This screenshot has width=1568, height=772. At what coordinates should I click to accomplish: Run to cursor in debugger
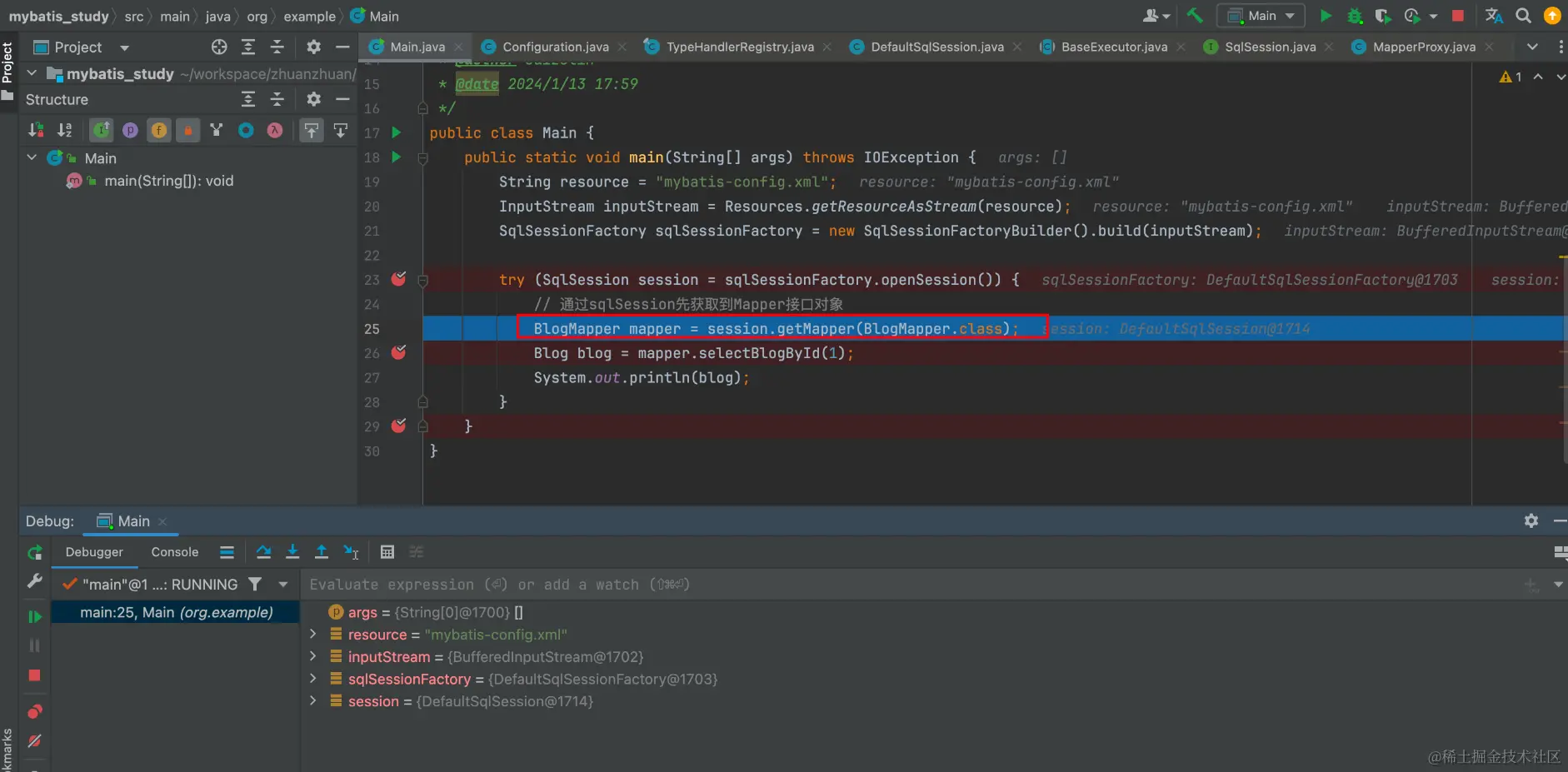click(351, 551)
